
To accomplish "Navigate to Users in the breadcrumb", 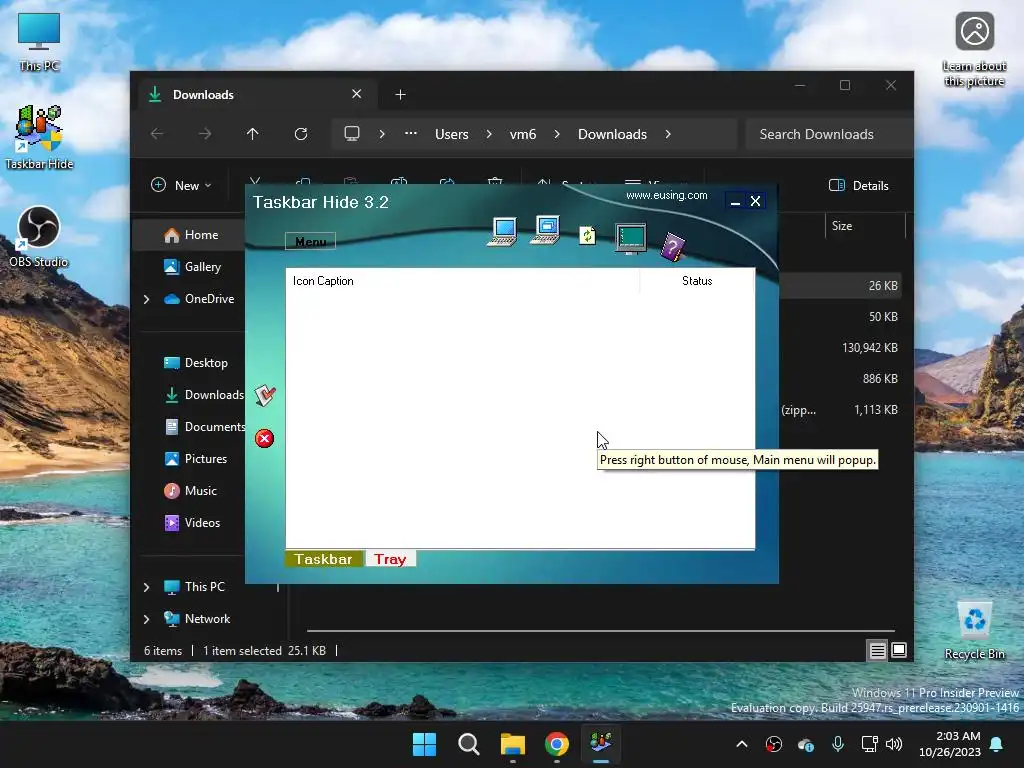I will (x=452, y=134).
